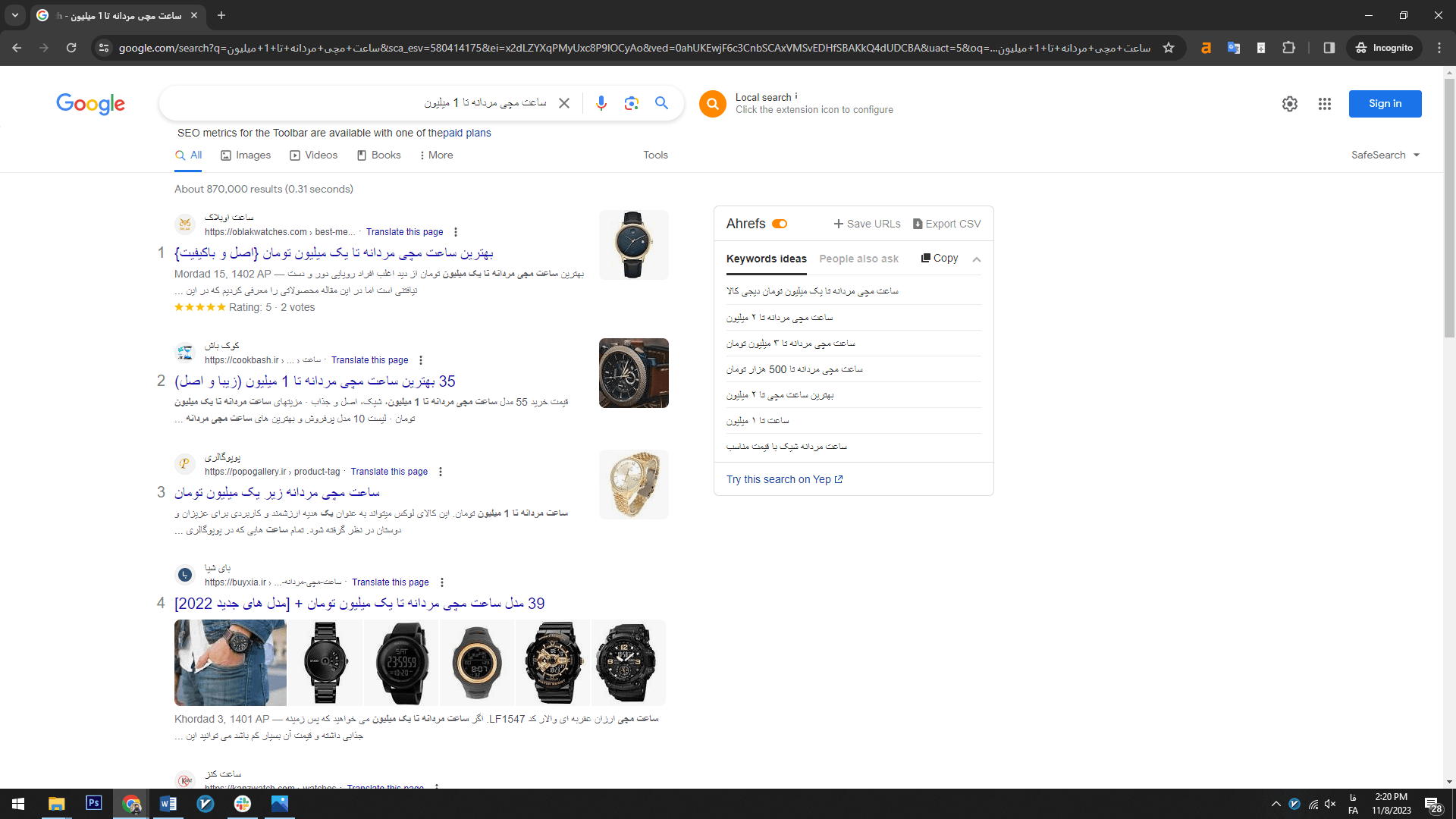
Task: Click the address bar URL
Action: (634, 48)
